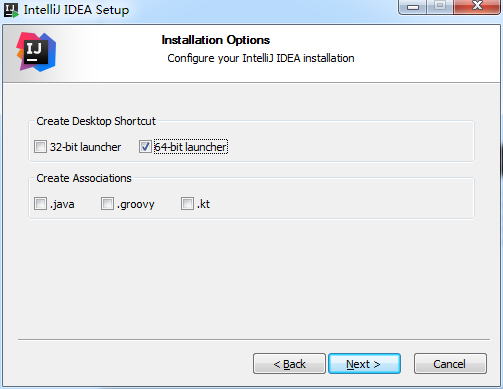Tick the .kt association checkbox
The width and height of the screenshot is (503, 389).
pos(187,204)
